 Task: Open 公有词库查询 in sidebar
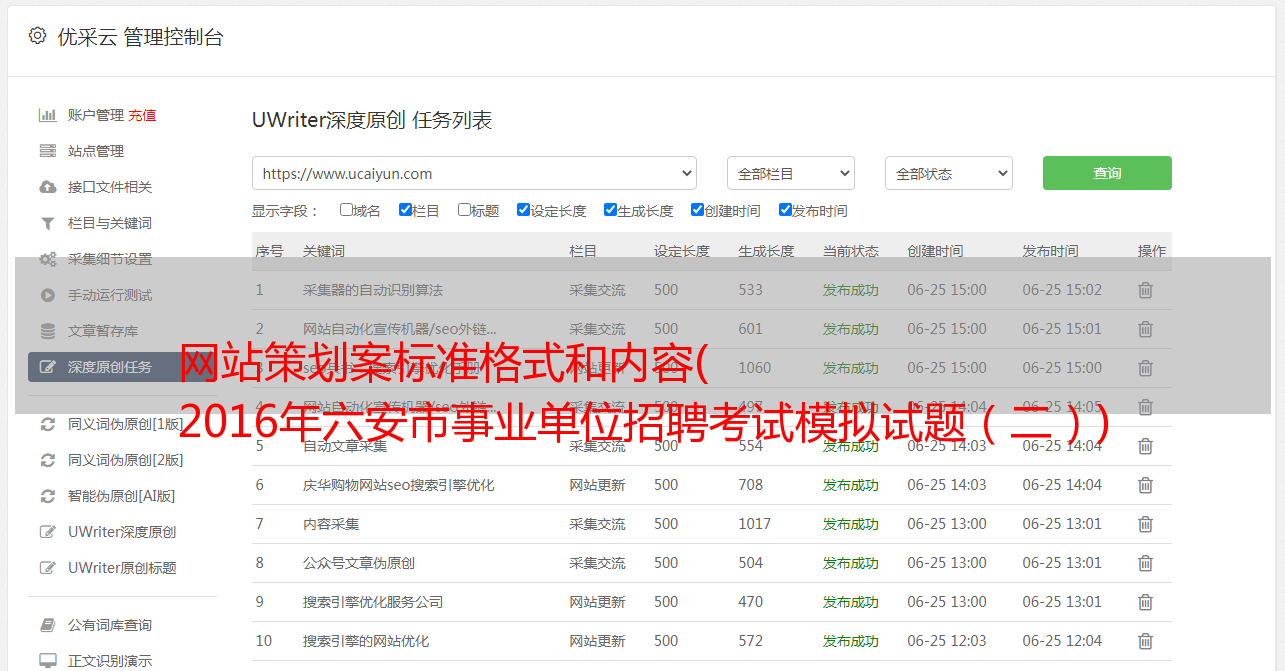pos(110,625)
